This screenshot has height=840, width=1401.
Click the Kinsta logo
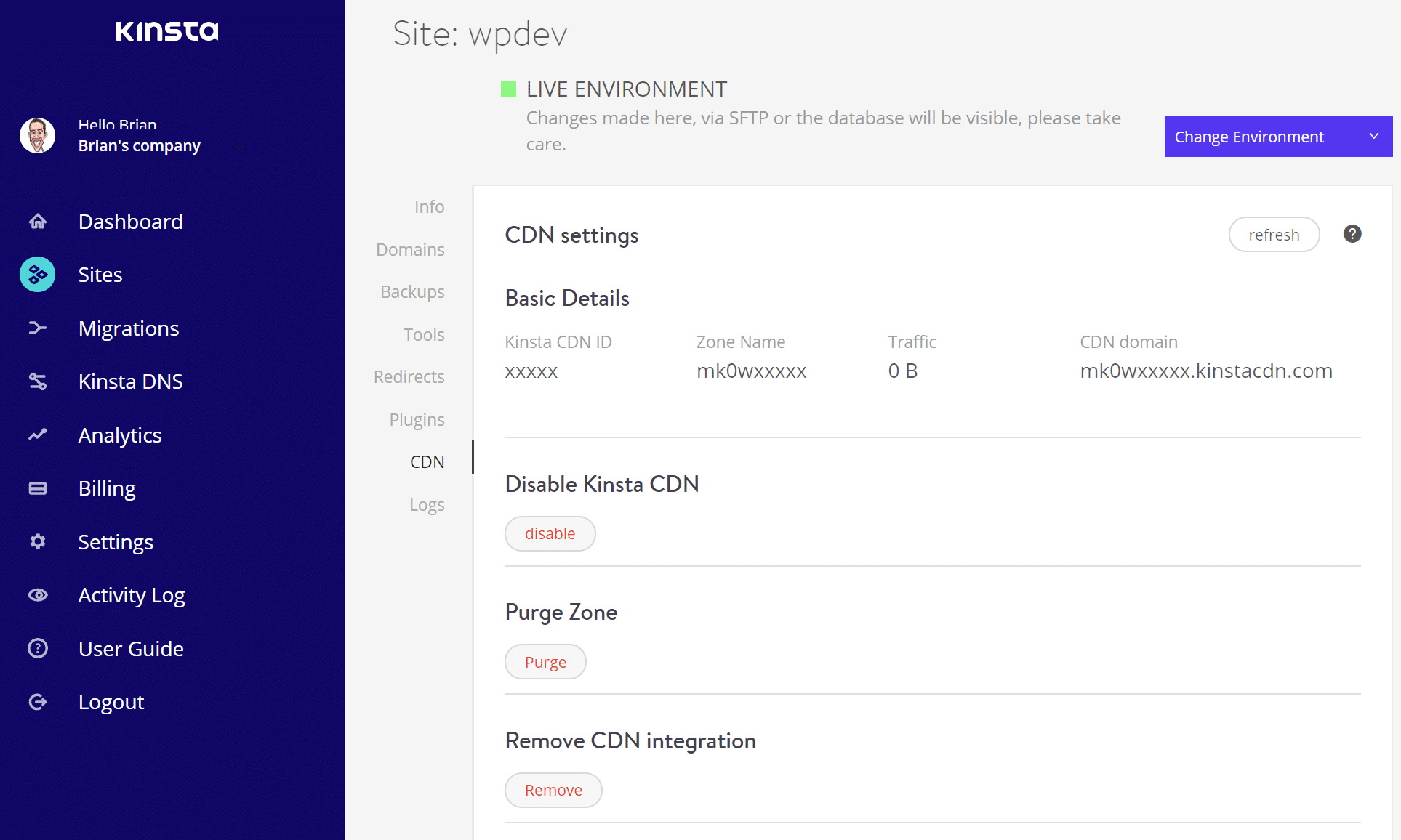pos(167,31)
